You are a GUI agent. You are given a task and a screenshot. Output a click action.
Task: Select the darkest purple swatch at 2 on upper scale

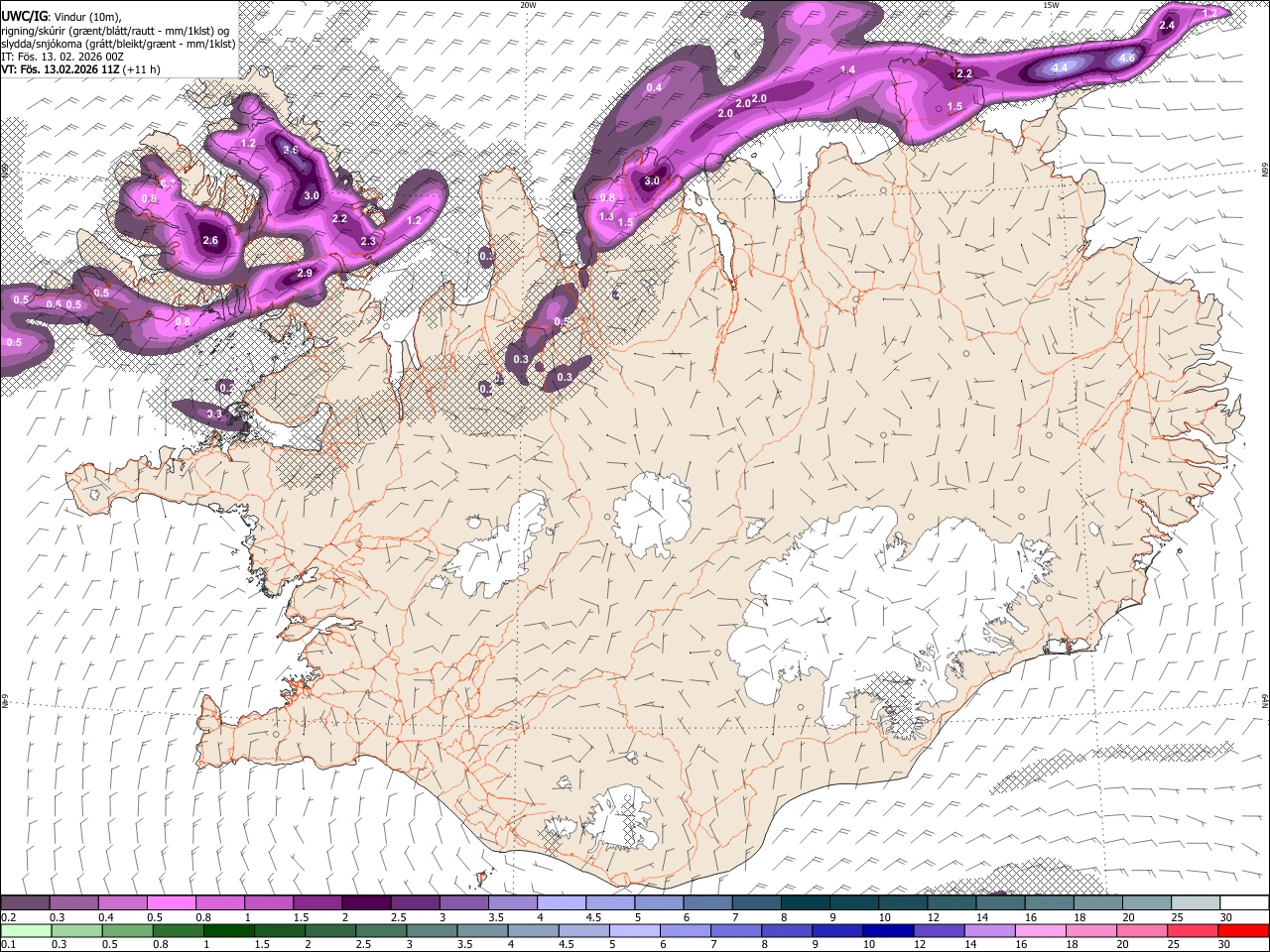365,903
